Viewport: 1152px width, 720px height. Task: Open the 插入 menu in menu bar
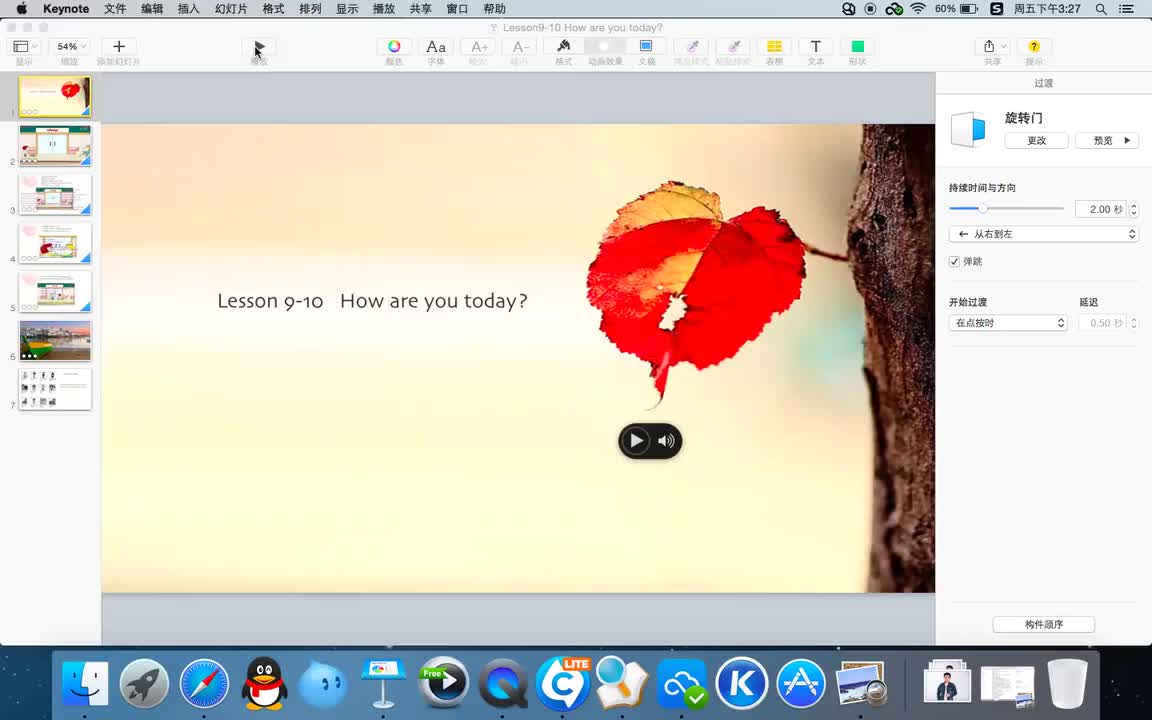188,9
